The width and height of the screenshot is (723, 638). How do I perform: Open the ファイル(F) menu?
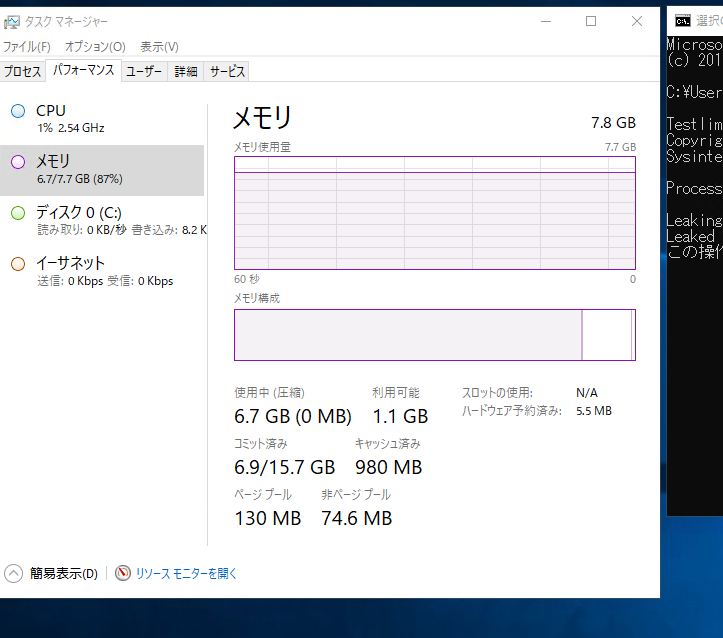click(x=27, y=47)
